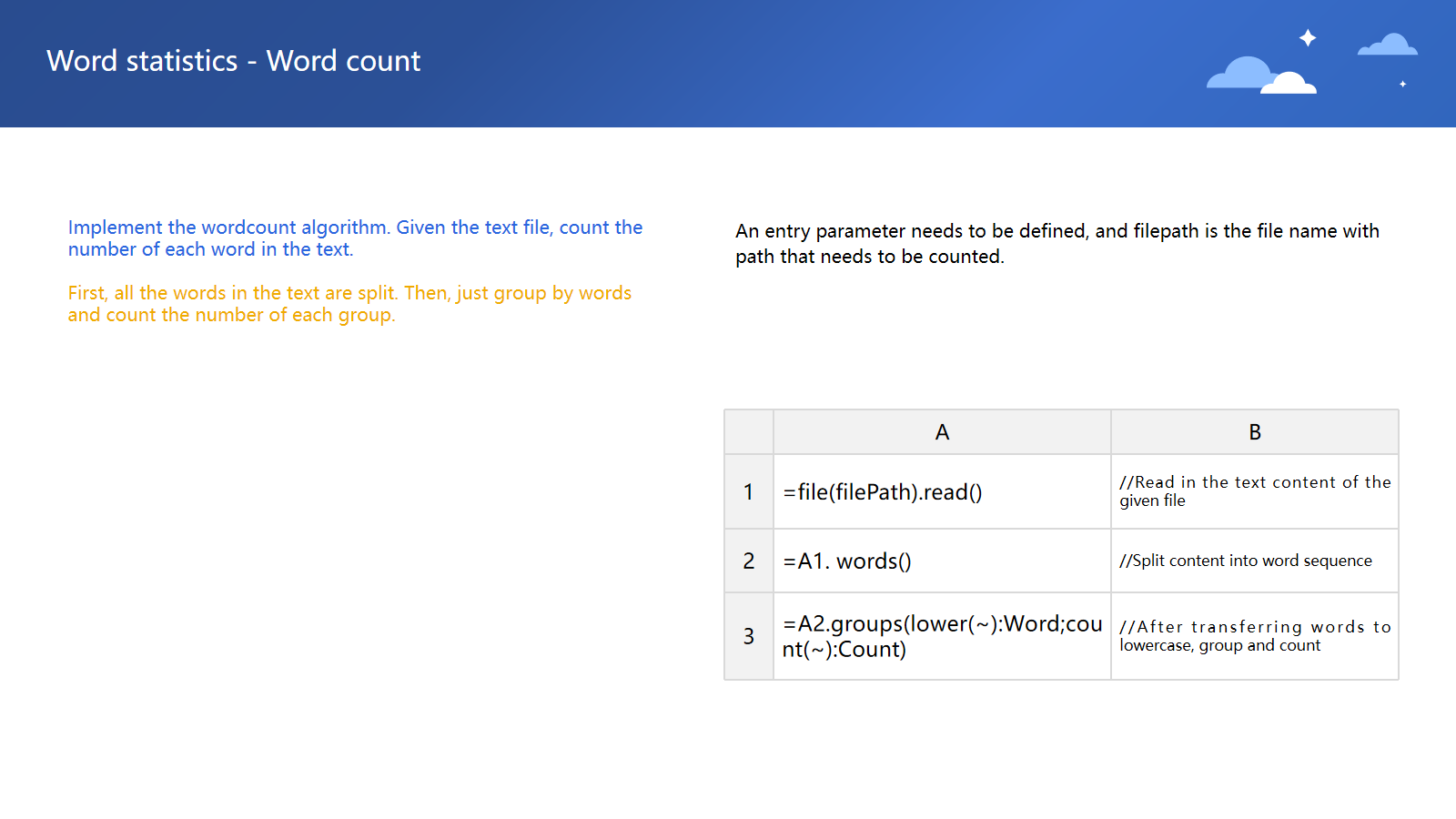
Task: Click the blue 'Implement the wordcount algorithm' paragraph
Action: (x=355, y=238)
